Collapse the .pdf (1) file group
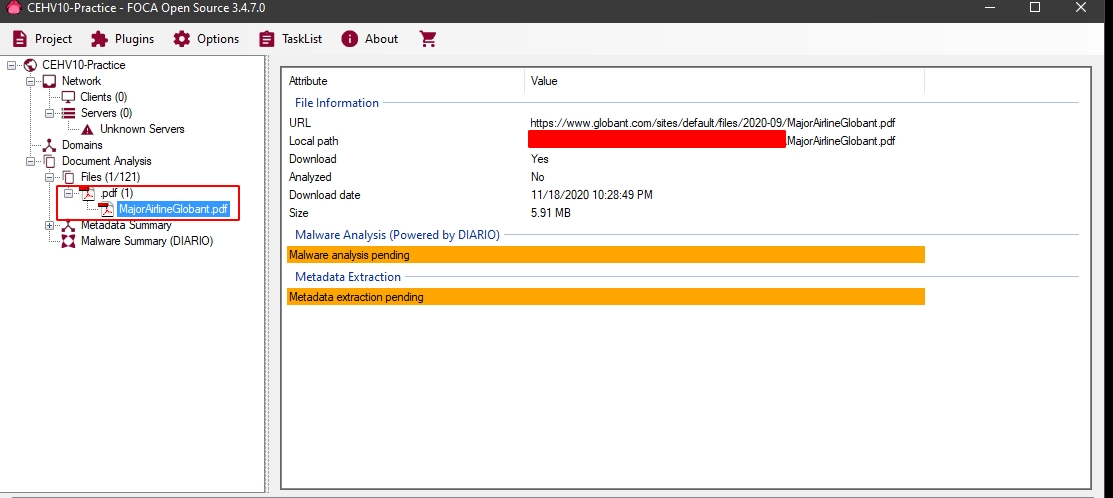This screenshot has width=1113, height=498. [x=69, y=193]
